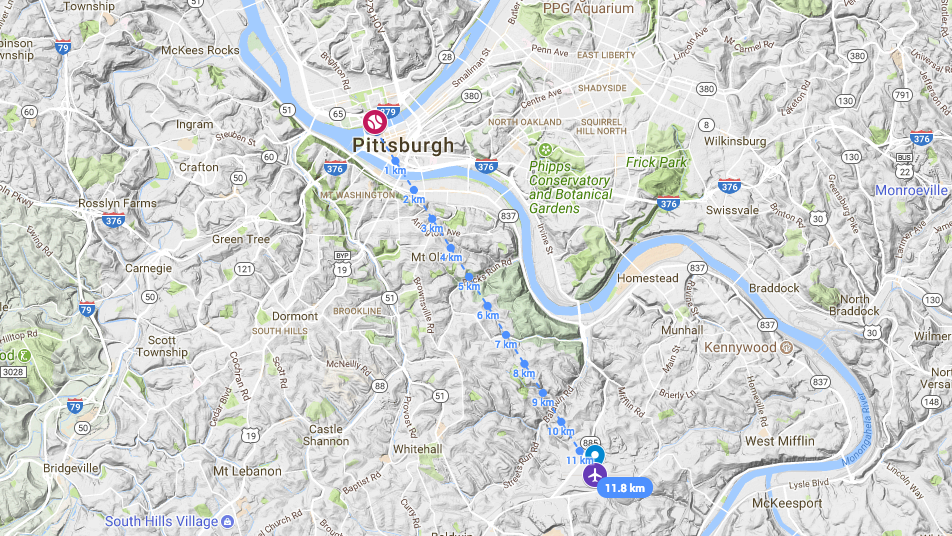The width and height of the screenshot is (952, 536).
Task: Click the South Hills Village shopping icon
Action: [227, 521]
